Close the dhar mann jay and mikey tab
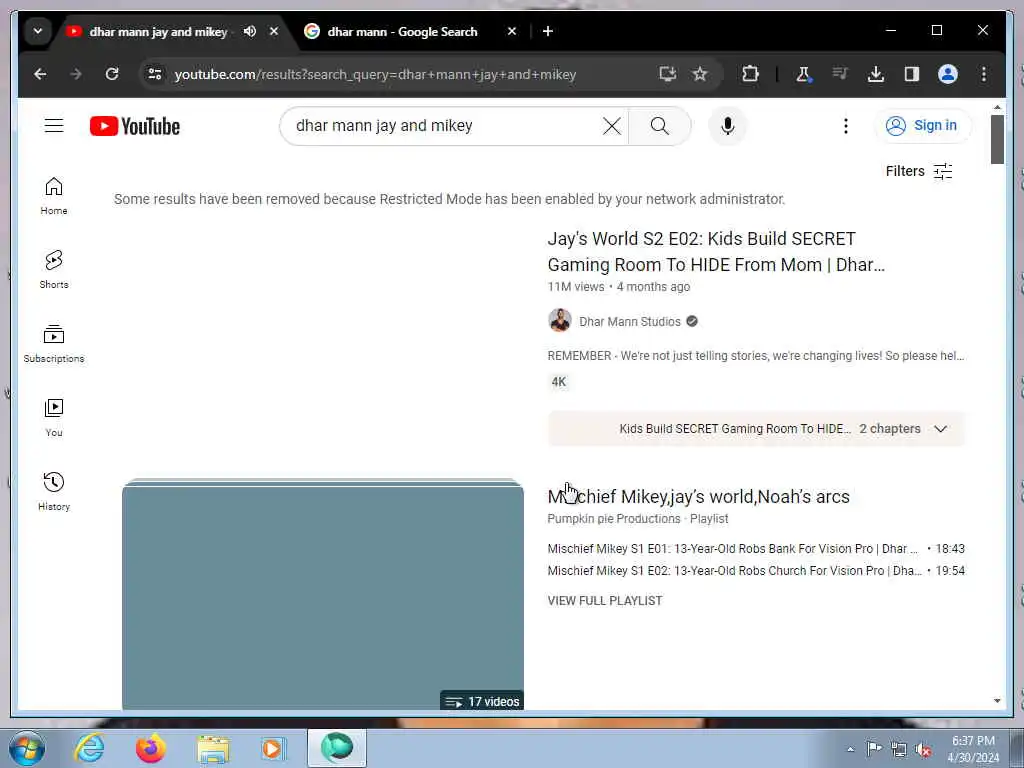Viewport: 1024px width, 768px height. [x=274, y=31]
